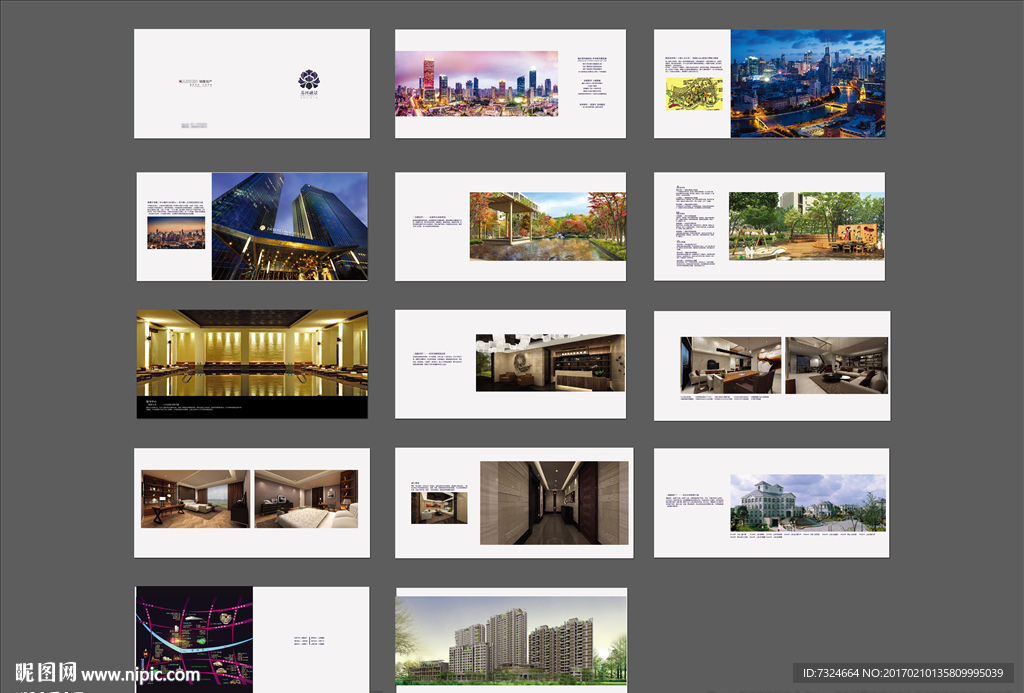
Task: Click the small interior thumbnail beside the corridor image
Action: click(x=439, y=508)
